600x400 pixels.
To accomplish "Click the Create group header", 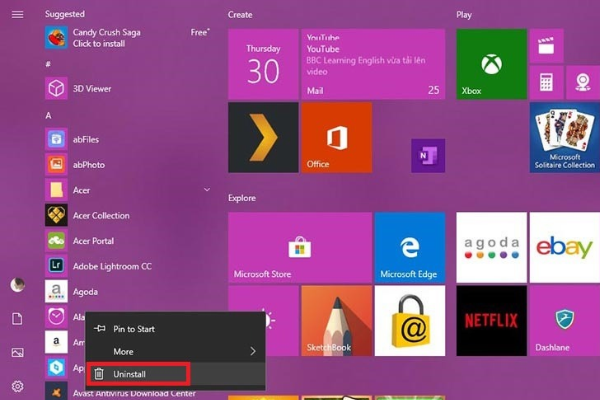I will (x=240, y=15).
